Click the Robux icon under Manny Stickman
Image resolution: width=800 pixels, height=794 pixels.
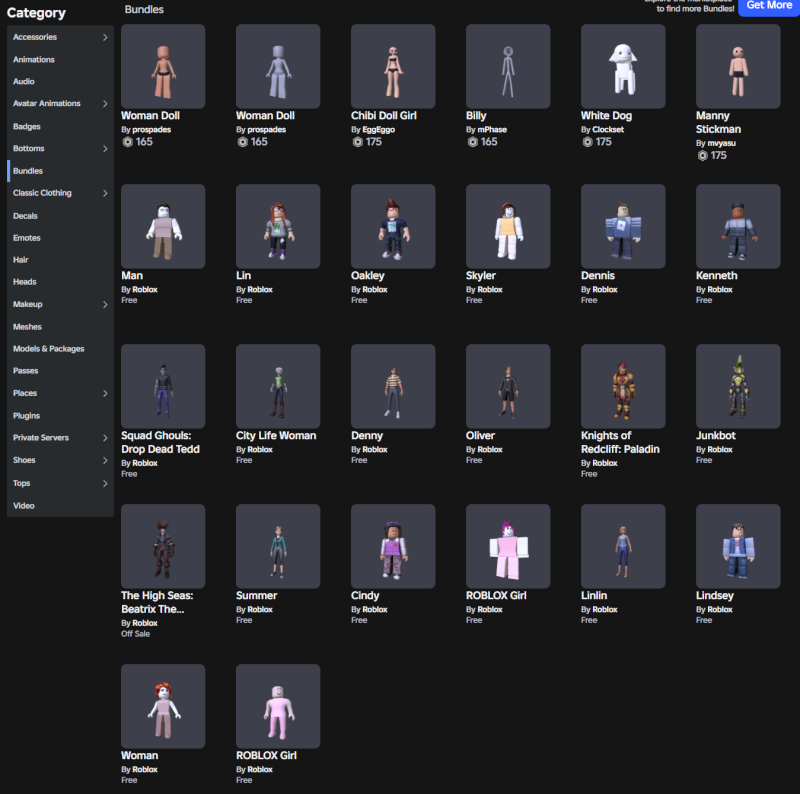pyautogui.click(x=703, y=156)
